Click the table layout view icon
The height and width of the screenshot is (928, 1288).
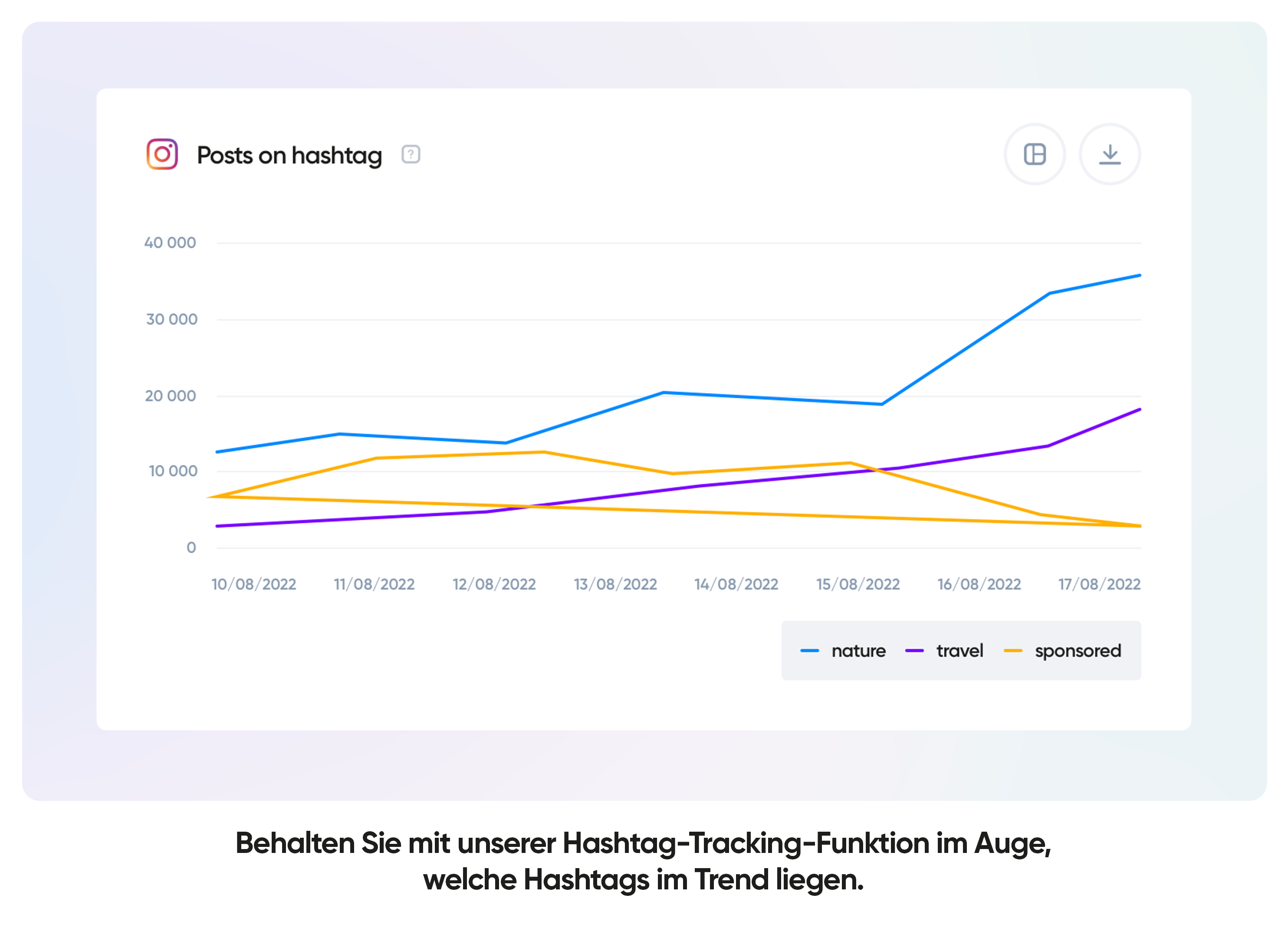(x=1035, y=154)
